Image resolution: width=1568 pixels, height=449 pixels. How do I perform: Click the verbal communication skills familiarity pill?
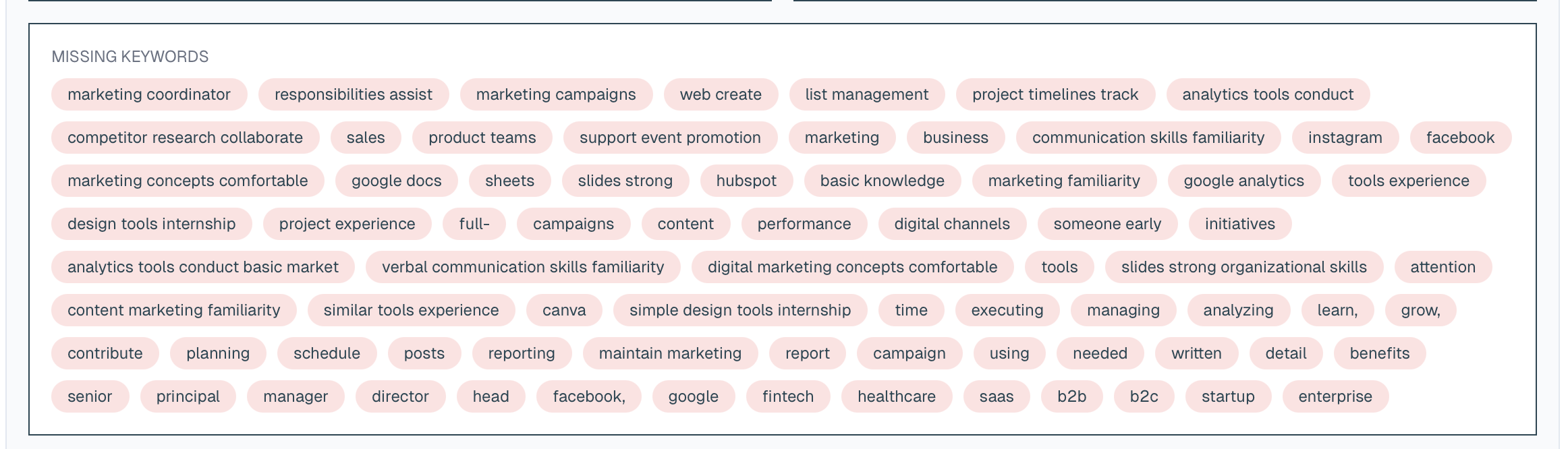coord(524,267)
